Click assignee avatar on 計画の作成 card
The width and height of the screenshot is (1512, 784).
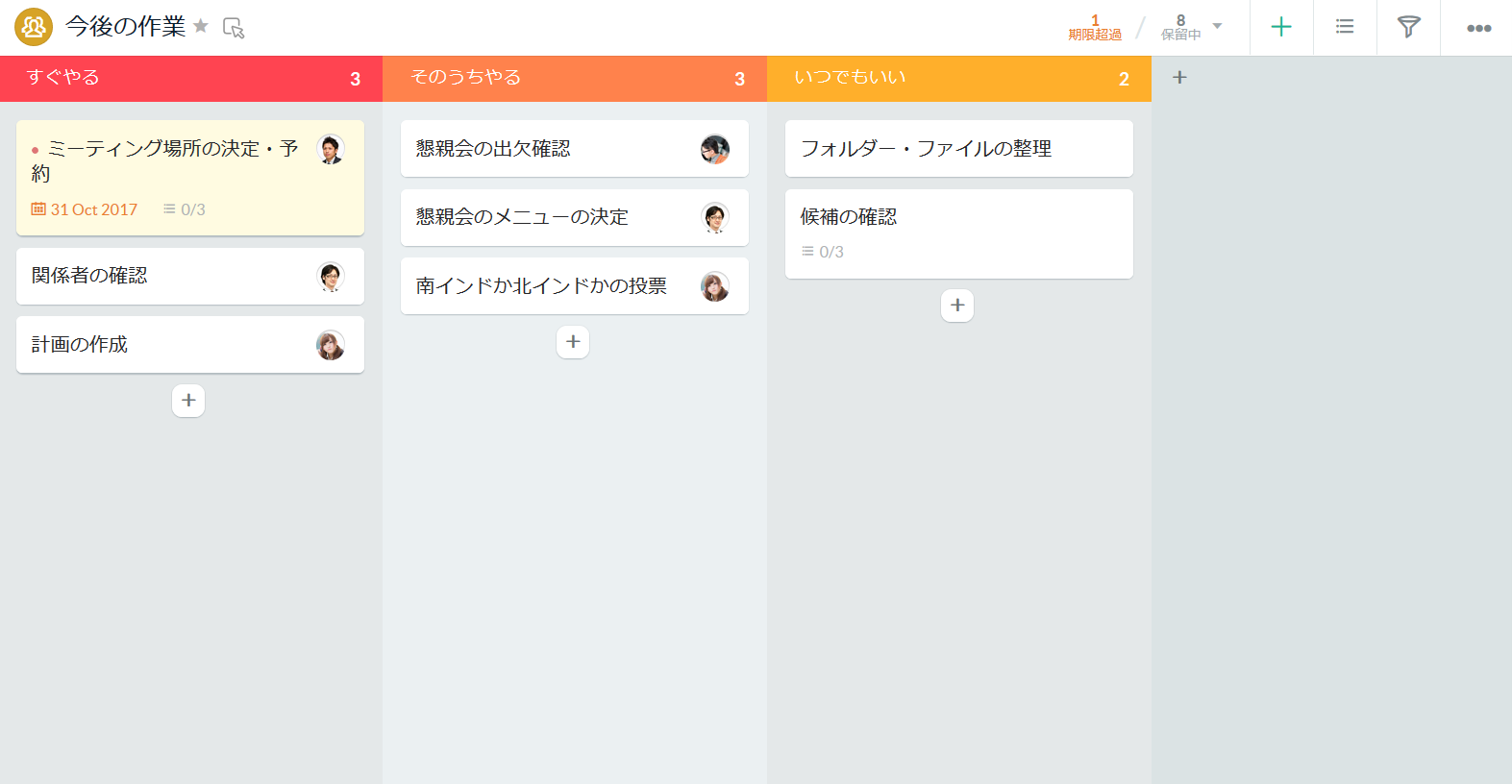point(331,345)
